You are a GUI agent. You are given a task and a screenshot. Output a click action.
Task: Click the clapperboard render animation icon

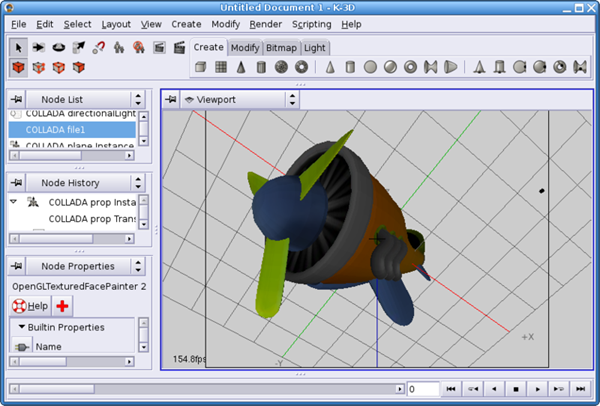(179, 47)
